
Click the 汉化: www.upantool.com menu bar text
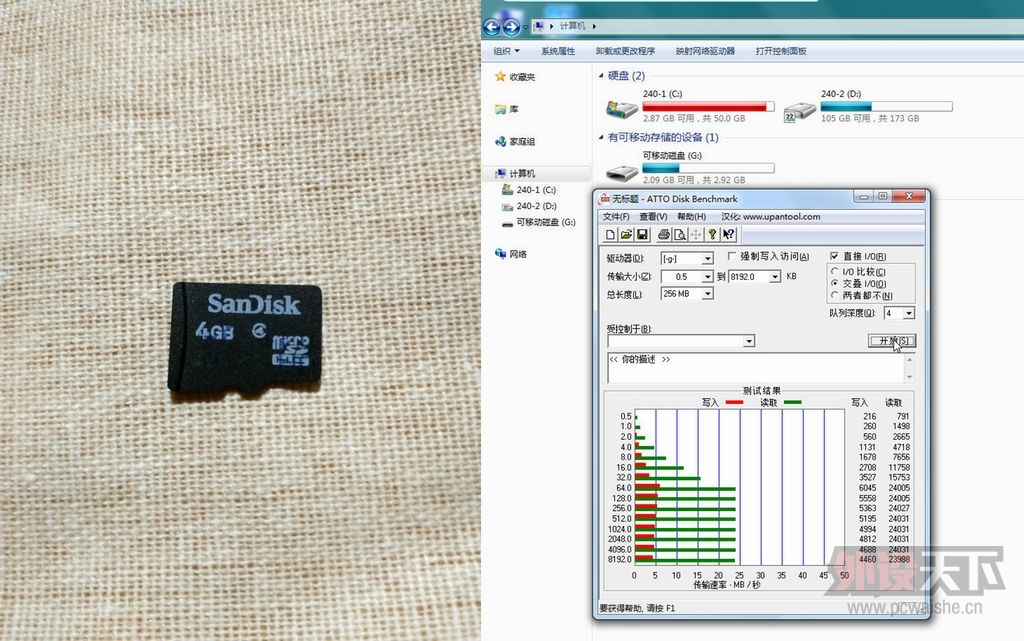[771, 217]
